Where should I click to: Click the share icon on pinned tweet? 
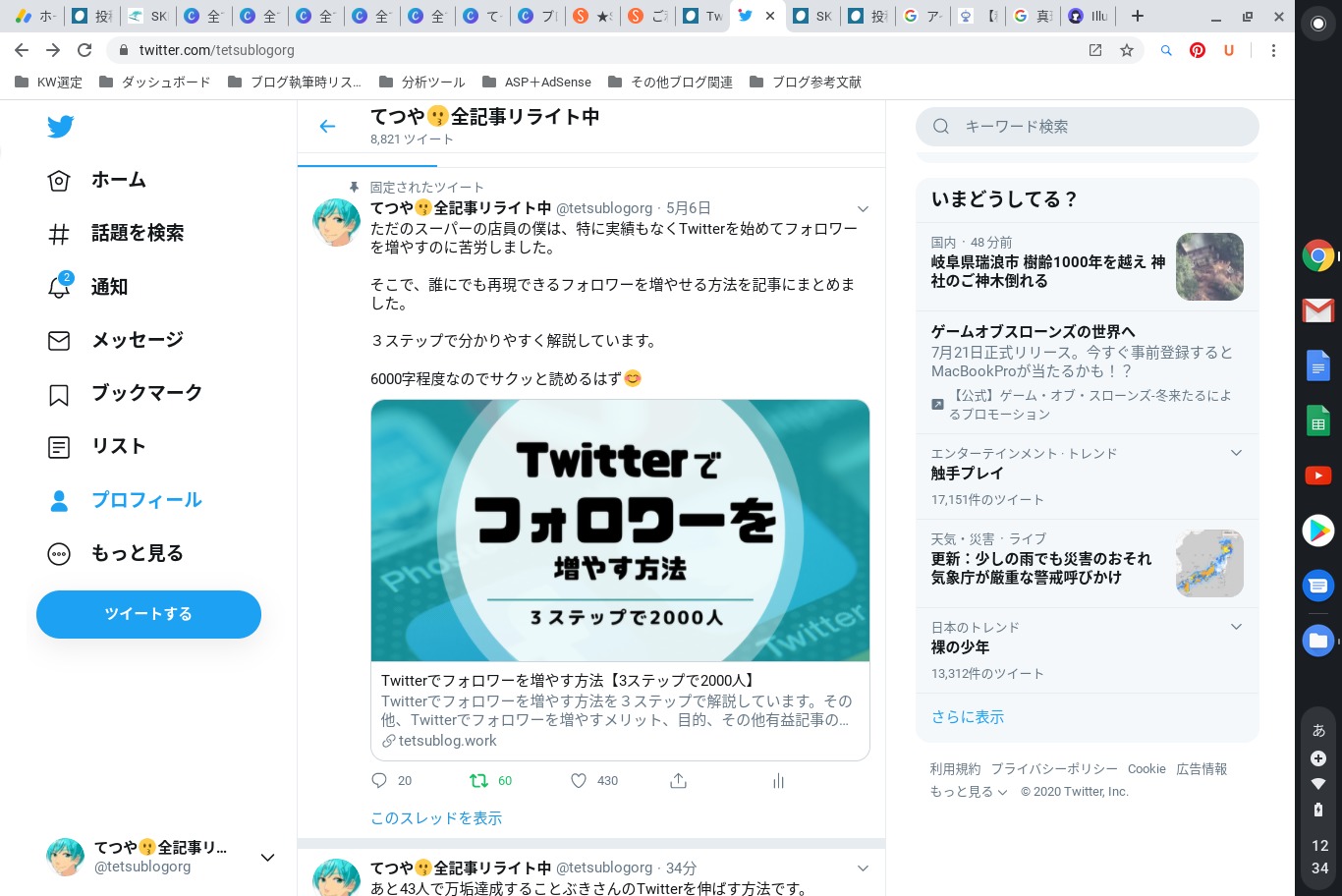(x=678, y=780)
